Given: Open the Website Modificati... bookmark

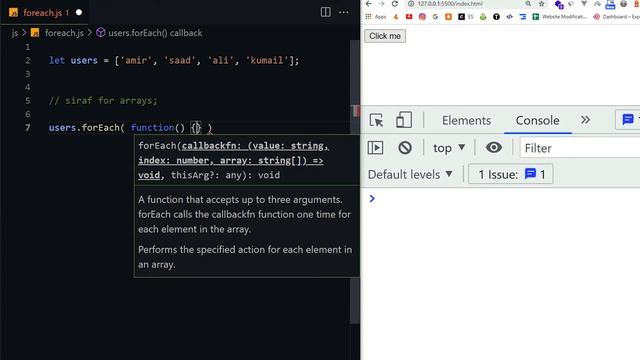Looking at the screenshot, I should (x=559, y=17).
